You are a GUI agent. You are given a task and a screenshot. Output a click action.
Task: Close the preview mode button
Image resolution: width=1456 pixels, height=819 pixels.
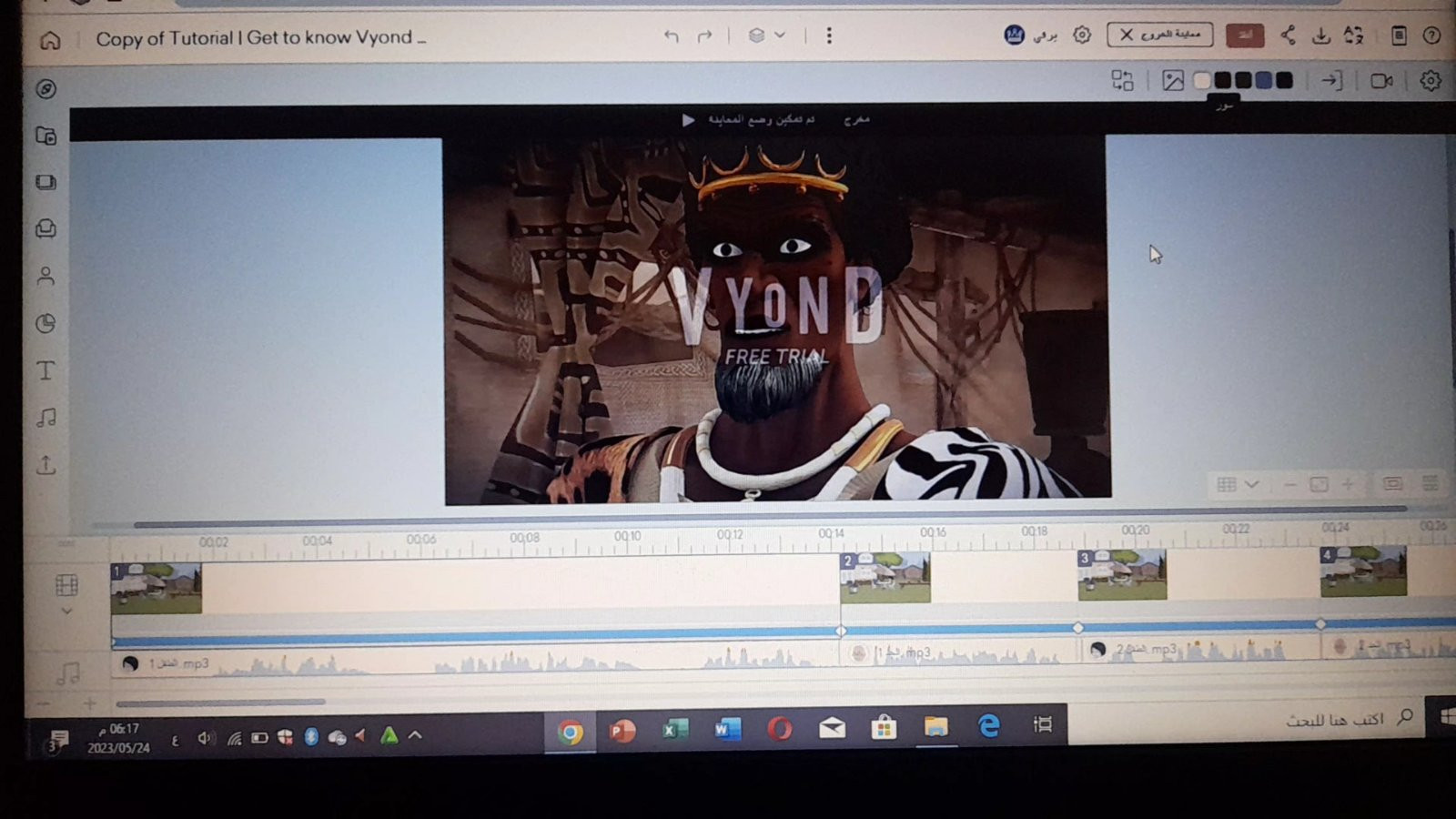click(1159, 35)
